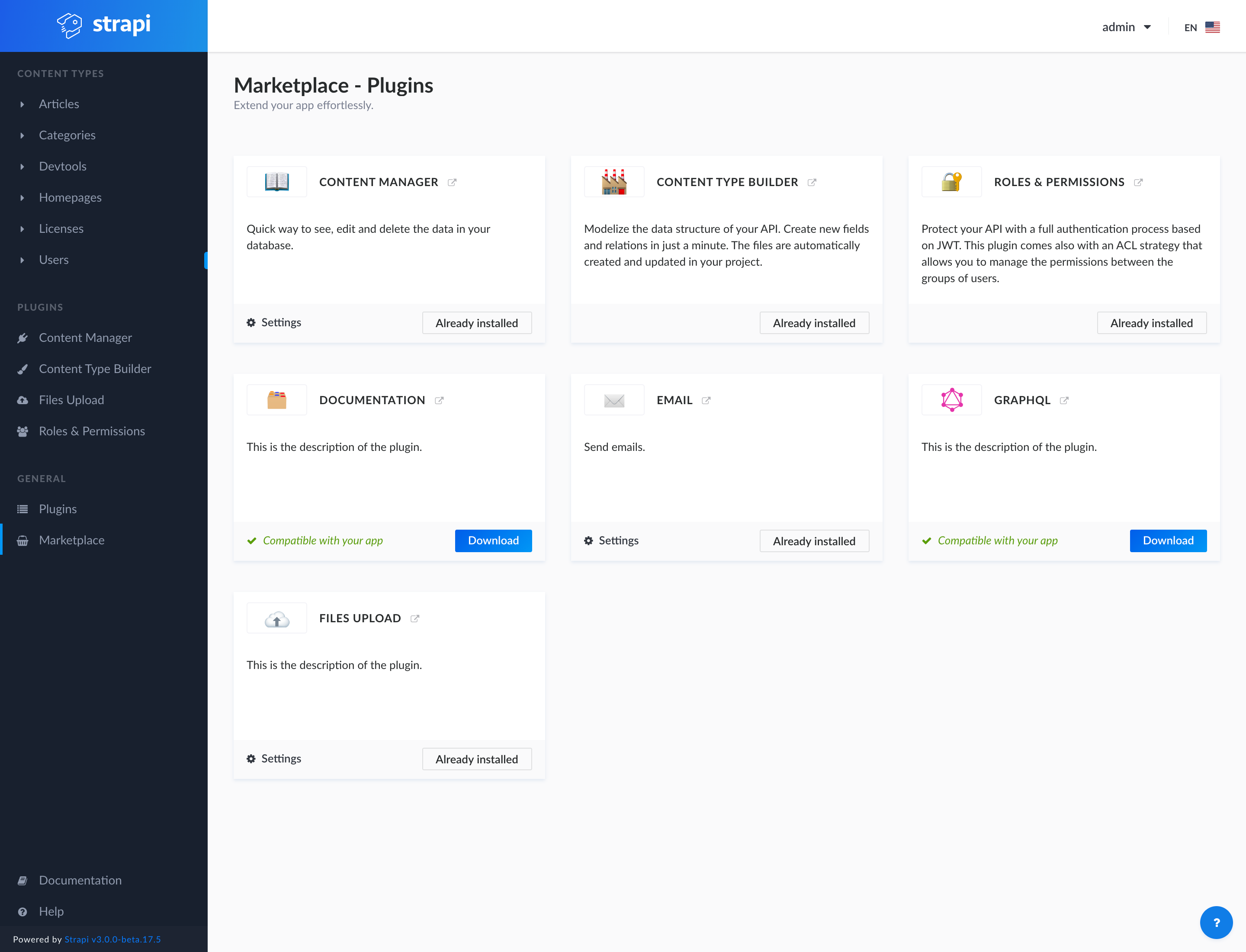The image size is (1246, 952).
Task: Click the book icon beside sidebar Documentation
Action: 22,881
